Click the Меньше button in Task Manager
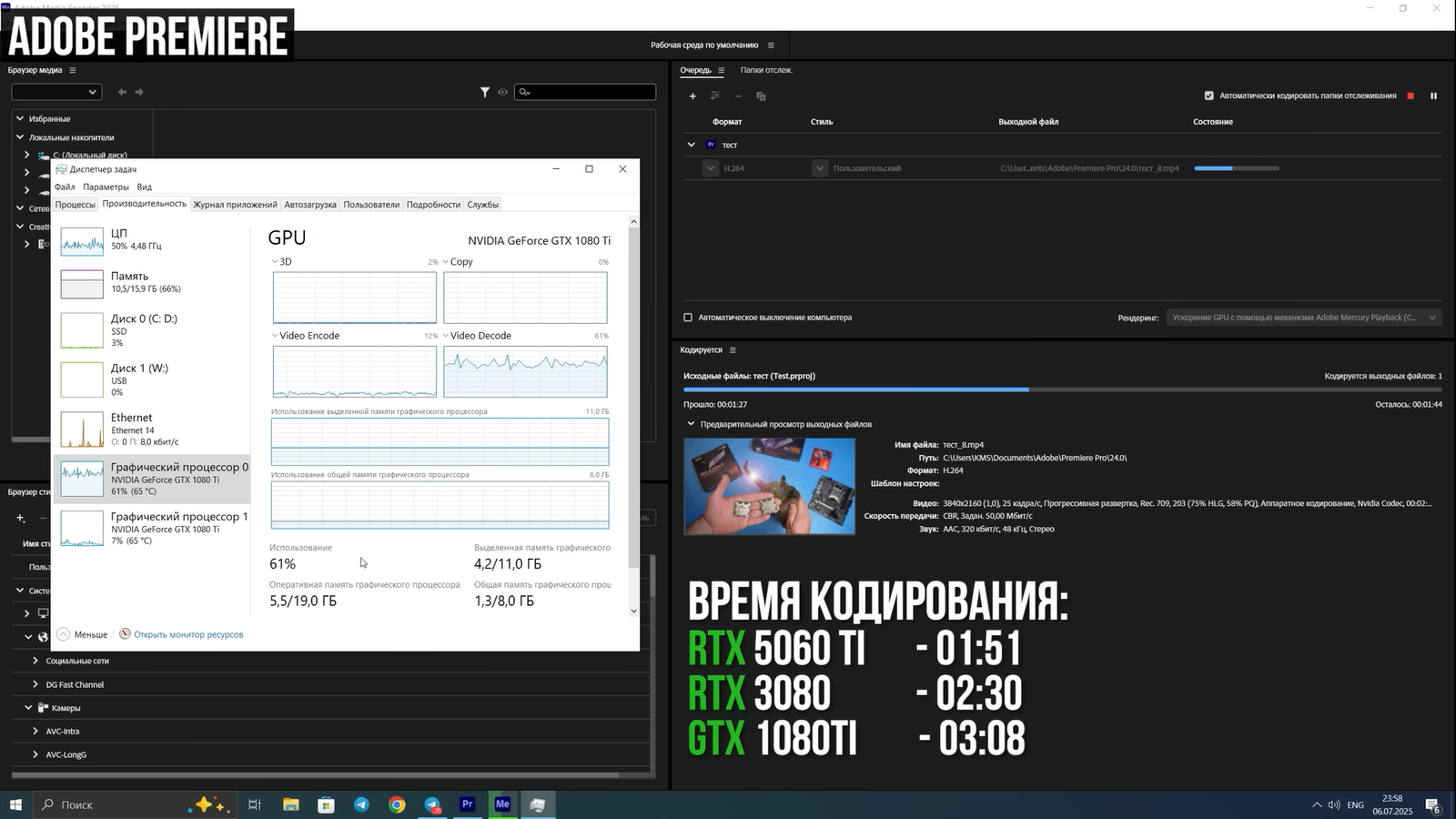1456x819 pixels. (83, 634)
